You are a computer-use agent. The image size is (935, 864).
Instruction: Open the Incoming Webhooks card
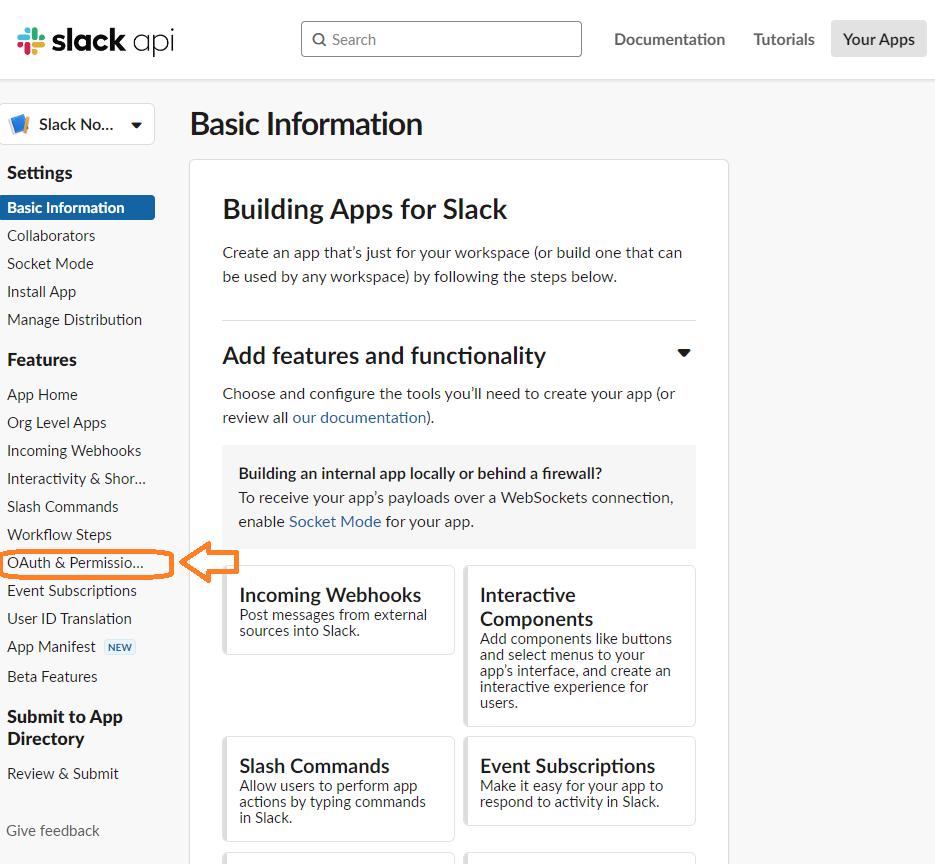(x=338, y=610)
